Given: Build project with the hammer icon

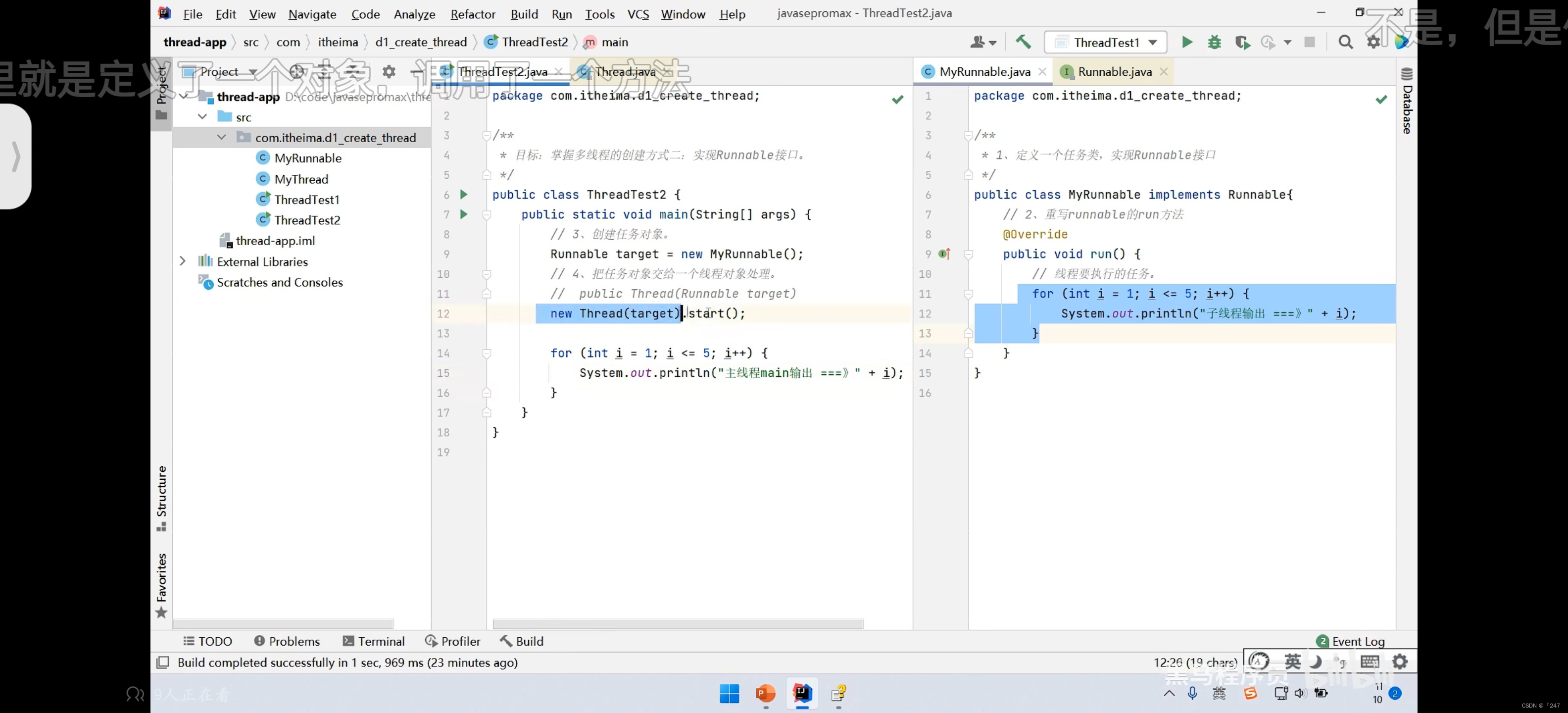Looking at the screenshot, I should tap(1023, 42).
